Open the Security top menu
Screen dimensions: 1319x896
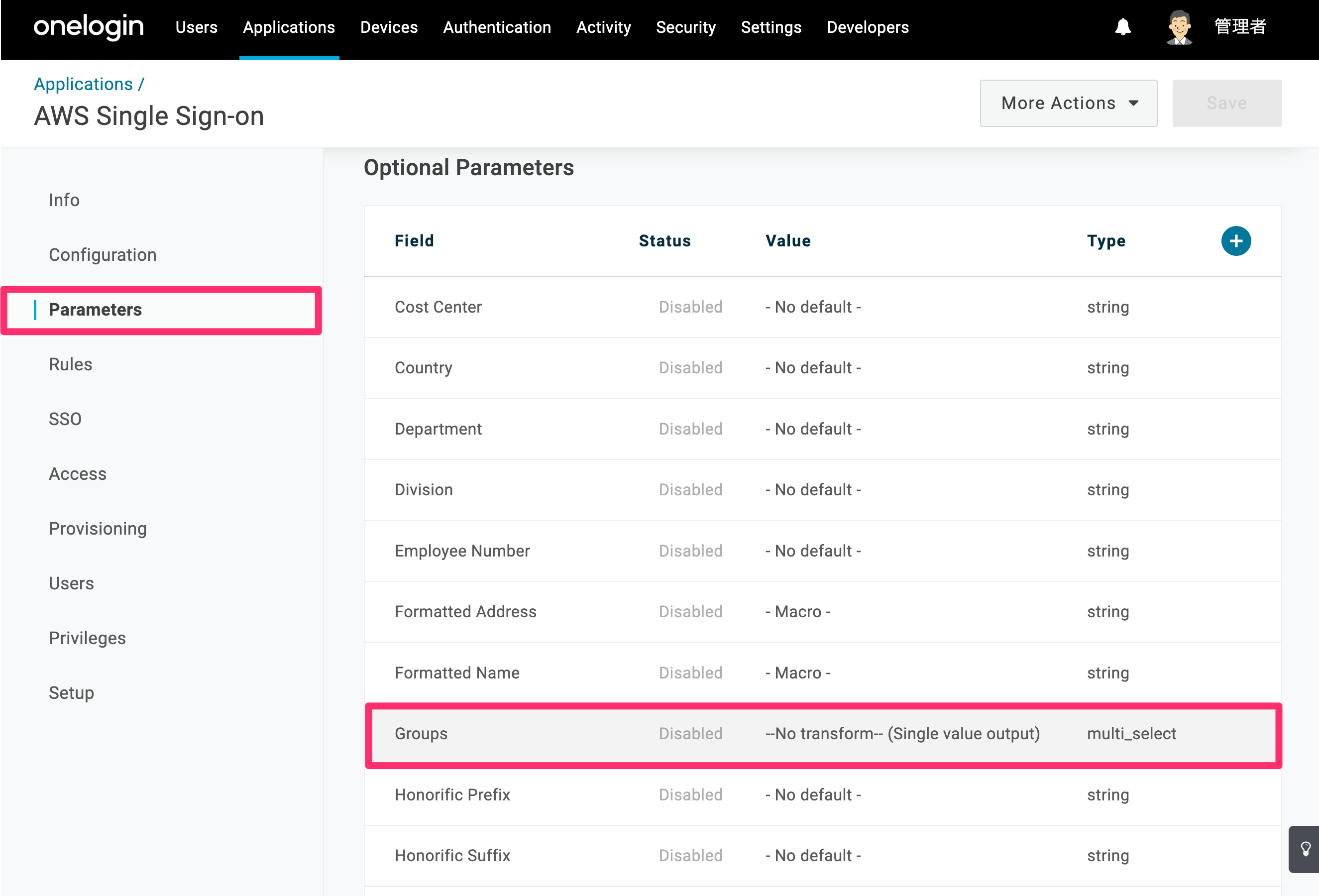tap(685, 27)
